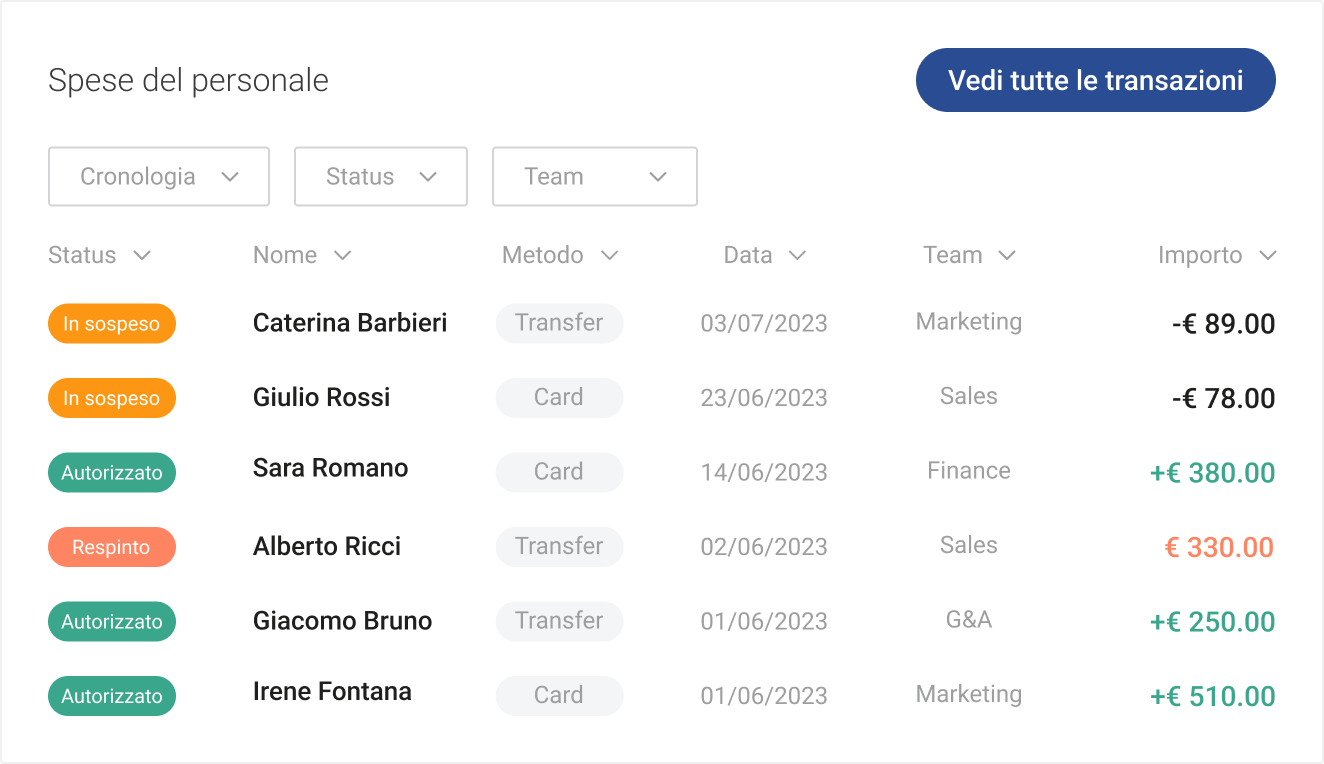The height and width of the screenshot is (764, 1324).
Task: Open the Status filter dropdown
Action: coord(381,177)
